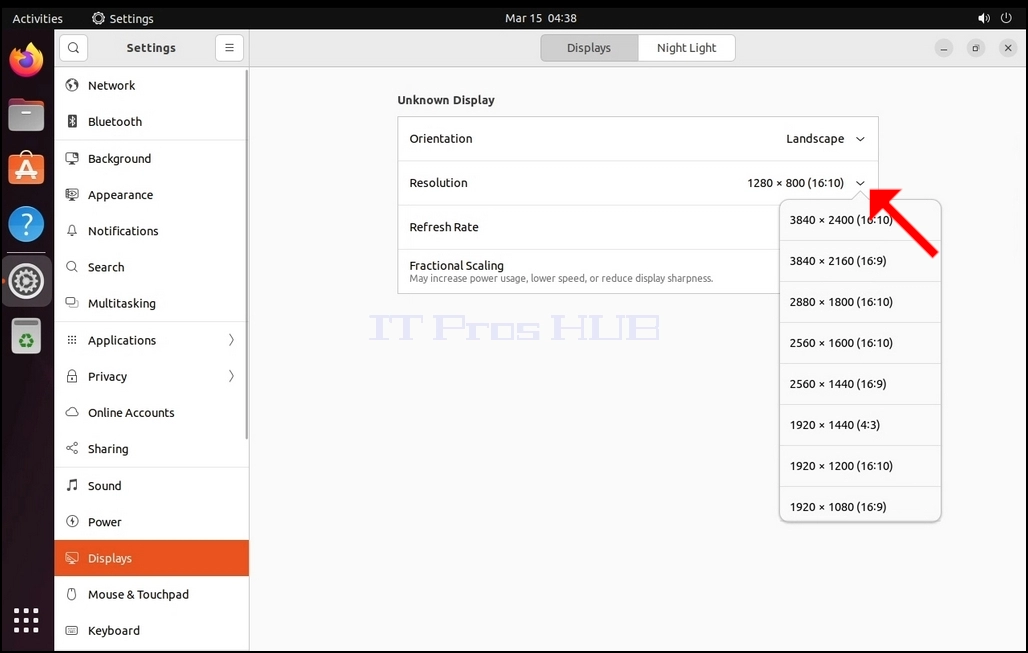Select 3840 × 2400 (16:10) resolution

pyautogui.click(x=860, y=220)
